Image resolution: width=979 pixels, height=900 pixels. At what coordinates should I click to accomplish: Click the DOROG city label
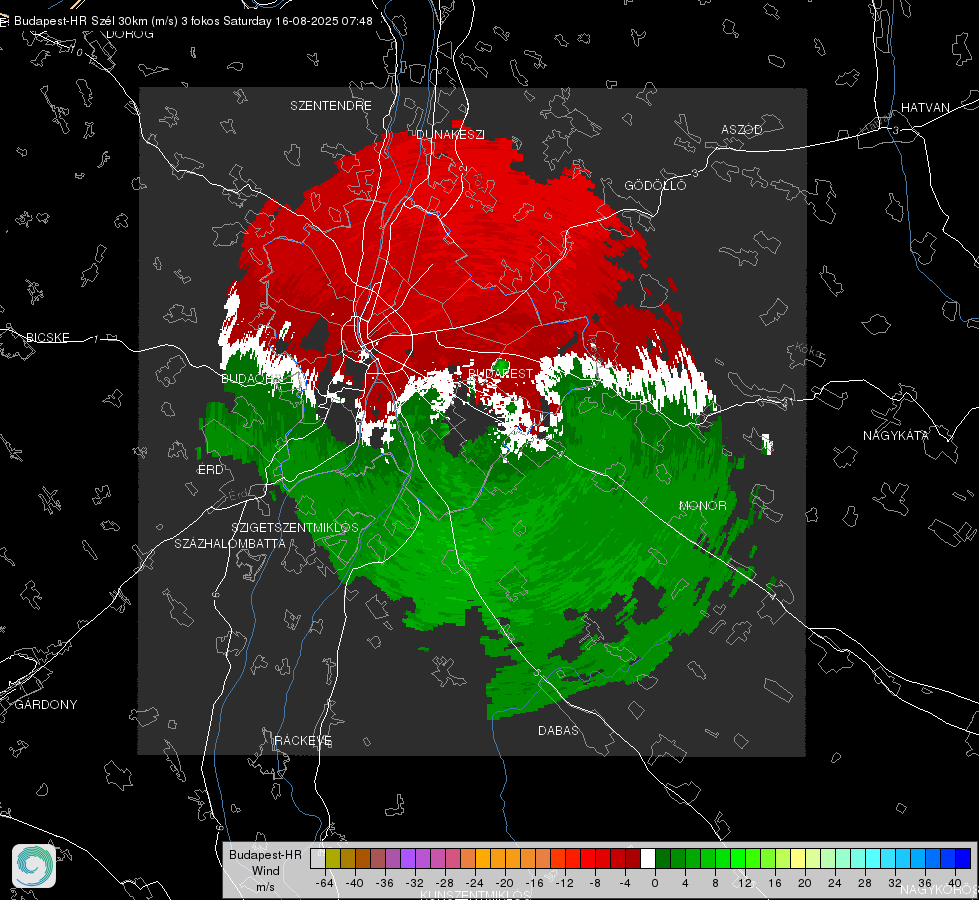(x=130, y=34)
